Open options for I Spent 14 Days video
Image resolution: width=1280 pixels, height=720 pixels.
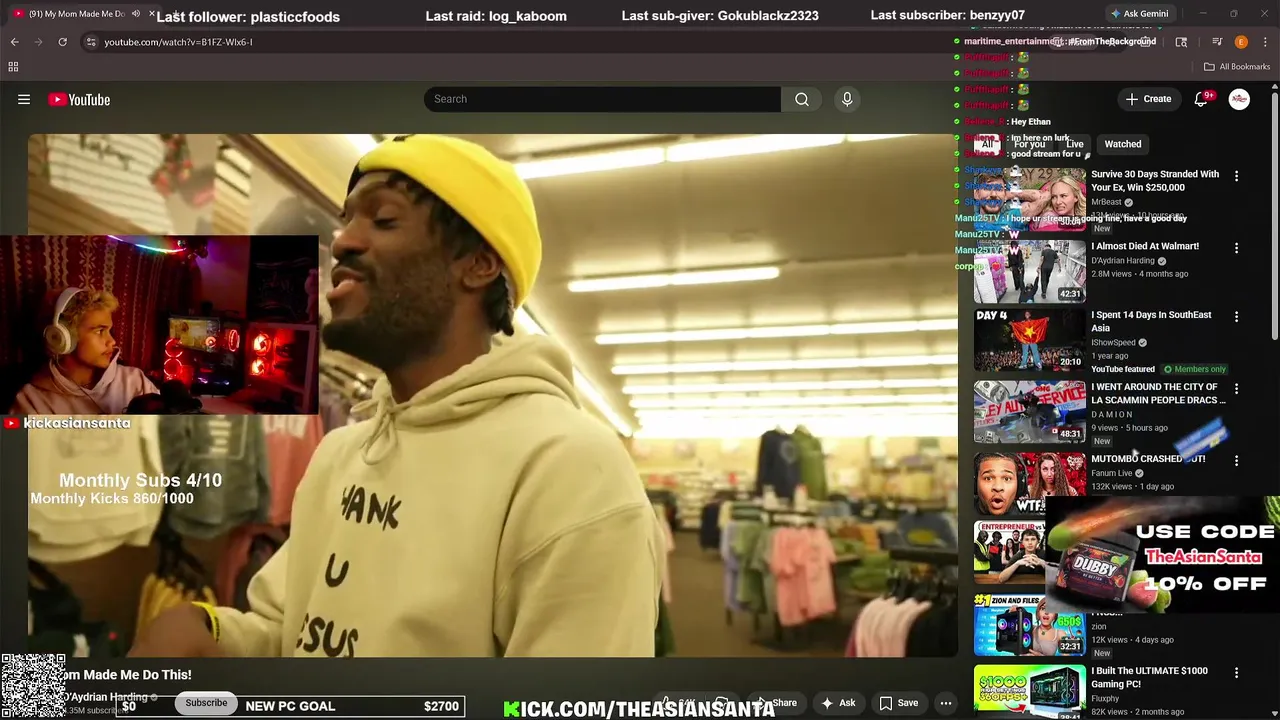(1236, 317)
